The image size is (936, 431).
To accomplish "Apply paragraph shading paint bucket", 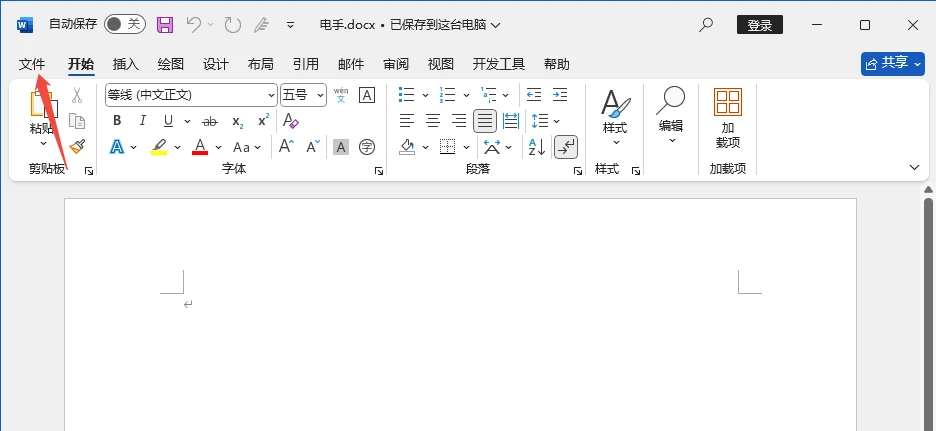I will tap(407, 147).
